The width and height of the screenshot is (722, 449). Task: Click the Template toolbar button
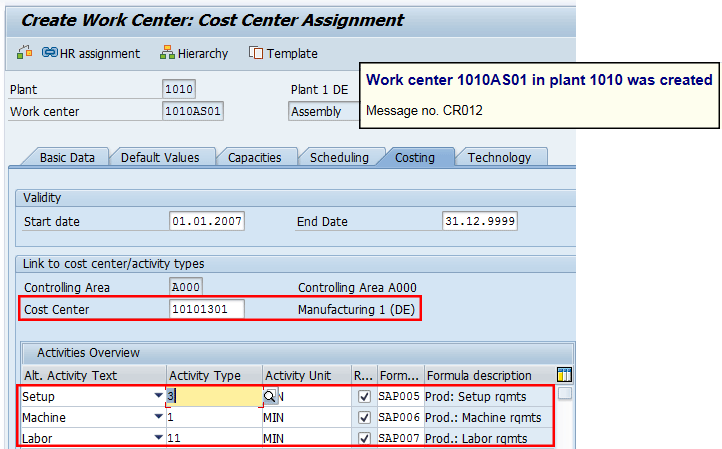283,53
